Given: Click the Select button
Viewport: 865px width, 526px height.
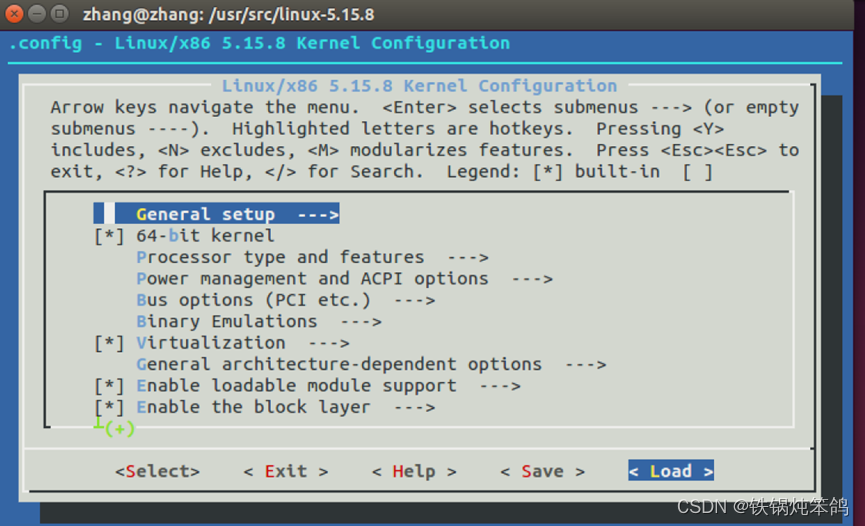Looking at the screenshot, I should [x=157, y=471].
